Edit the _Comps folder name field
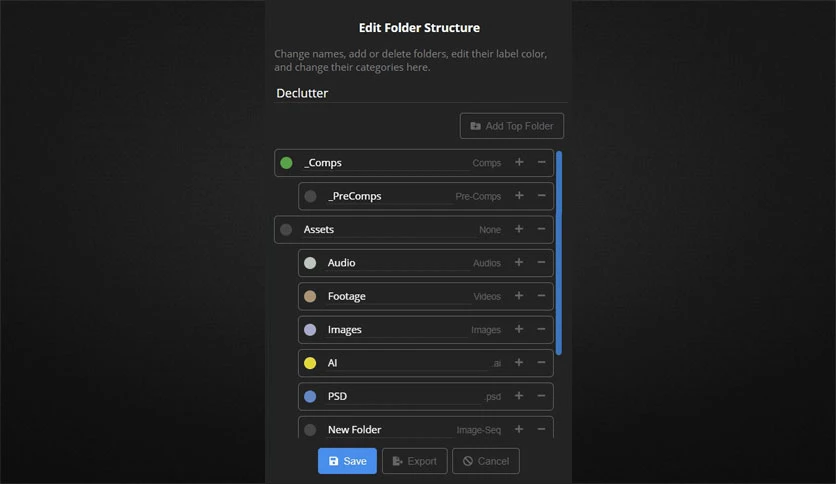Screen dimensions: 836x484 click(385, 163)
